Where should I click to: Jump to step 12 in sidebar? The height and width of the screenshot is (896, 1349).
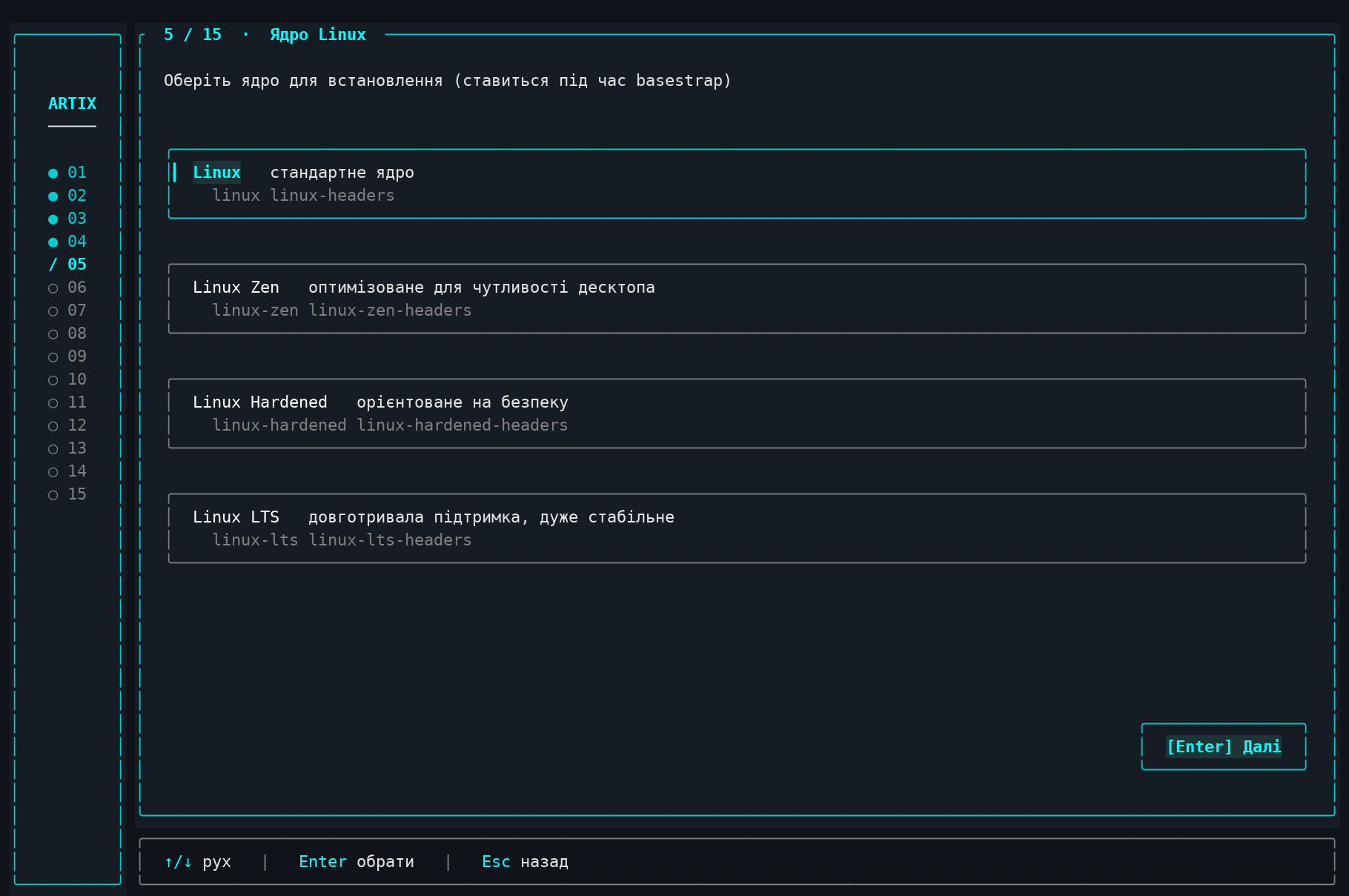(x=67, y=425)
